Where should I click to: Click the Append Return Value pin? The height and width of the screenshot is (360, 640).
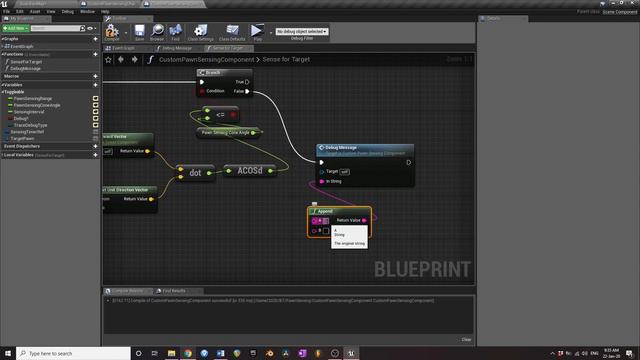click(x=364, y=220)
